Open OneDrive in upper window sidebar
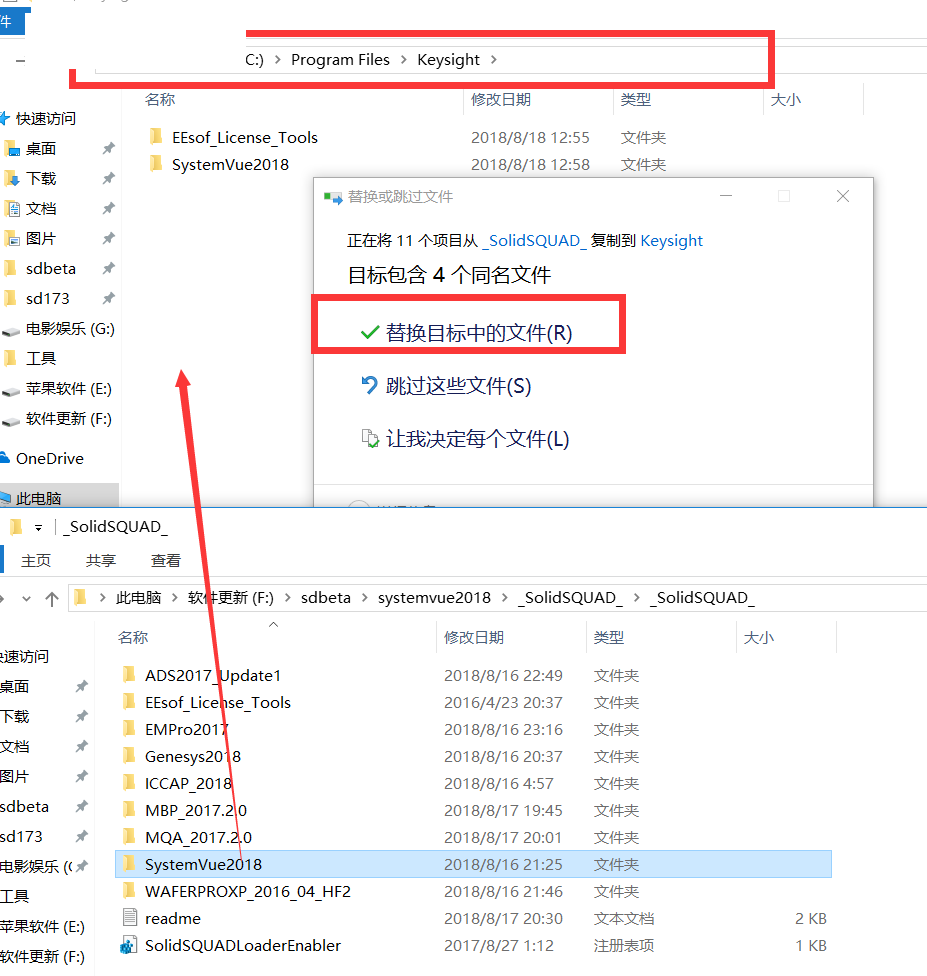The width and height of the screenshot is (927, 976). coord(50,459)
